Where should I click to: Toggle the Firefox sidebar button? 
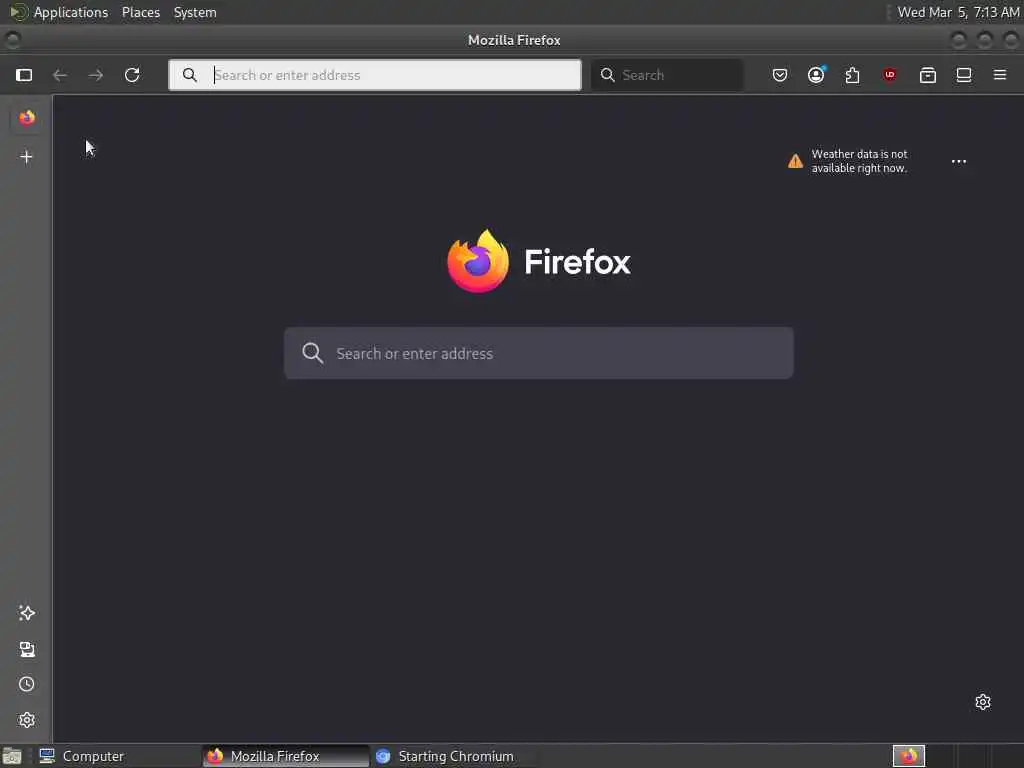coord(24,75)
